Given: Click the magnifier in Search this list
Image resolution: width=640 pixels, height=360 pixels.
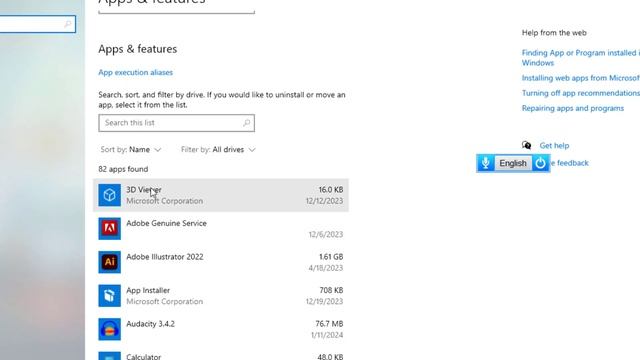Looking at the screenshot, I should pyautogui.click(x=247, y=123).
